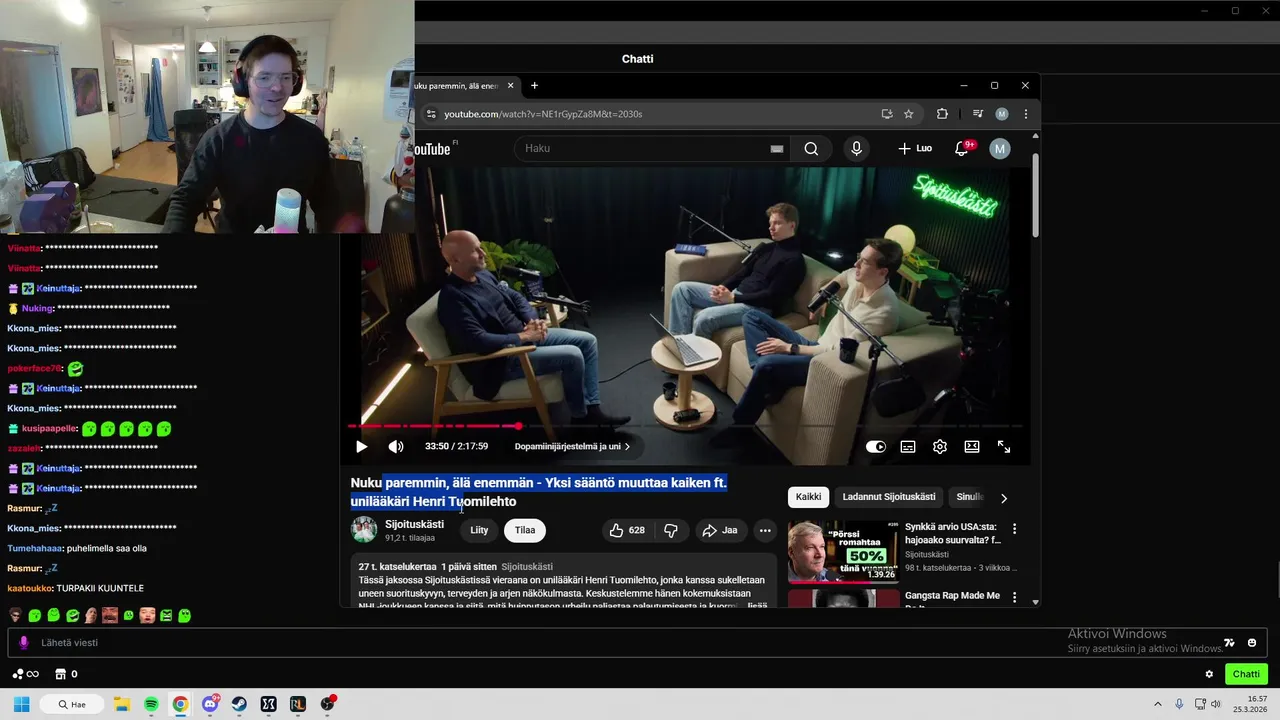Select the Sinulle filter chip

(x=970, y=497)
